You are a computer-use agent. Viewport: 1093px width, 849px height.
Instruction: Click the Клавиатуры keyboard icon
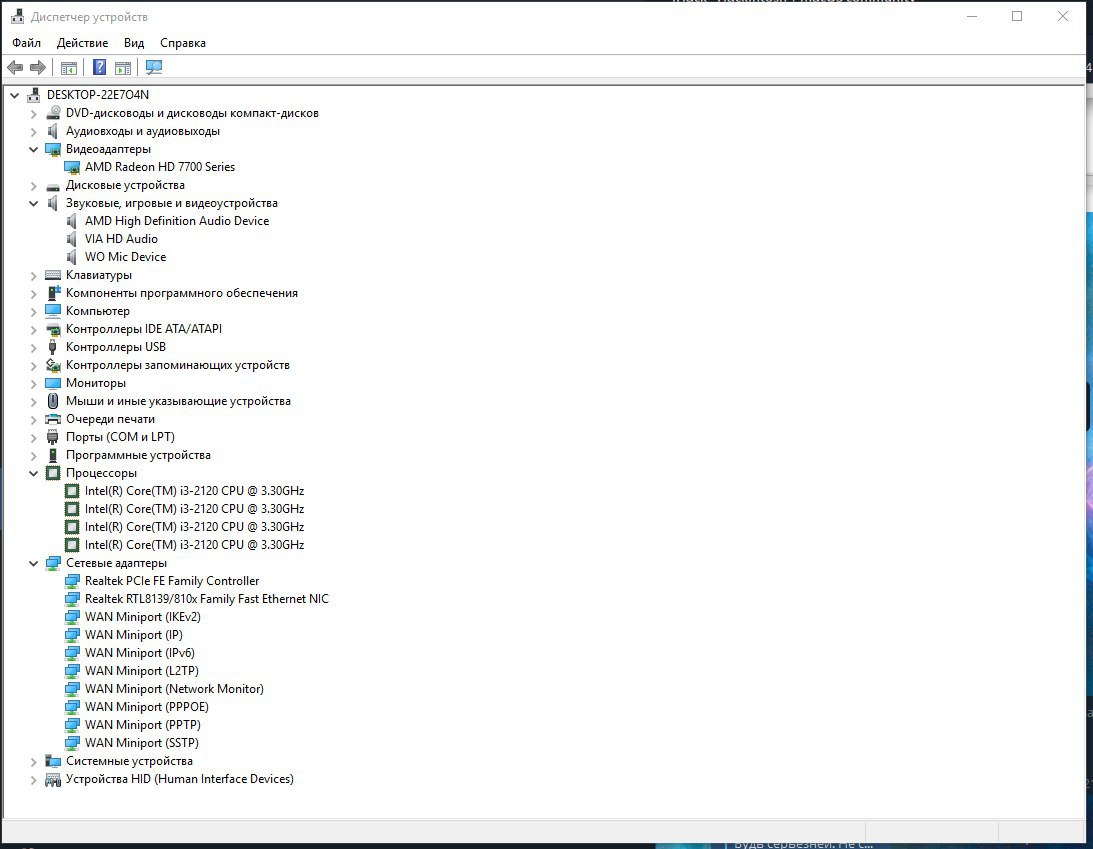point(53,275)
